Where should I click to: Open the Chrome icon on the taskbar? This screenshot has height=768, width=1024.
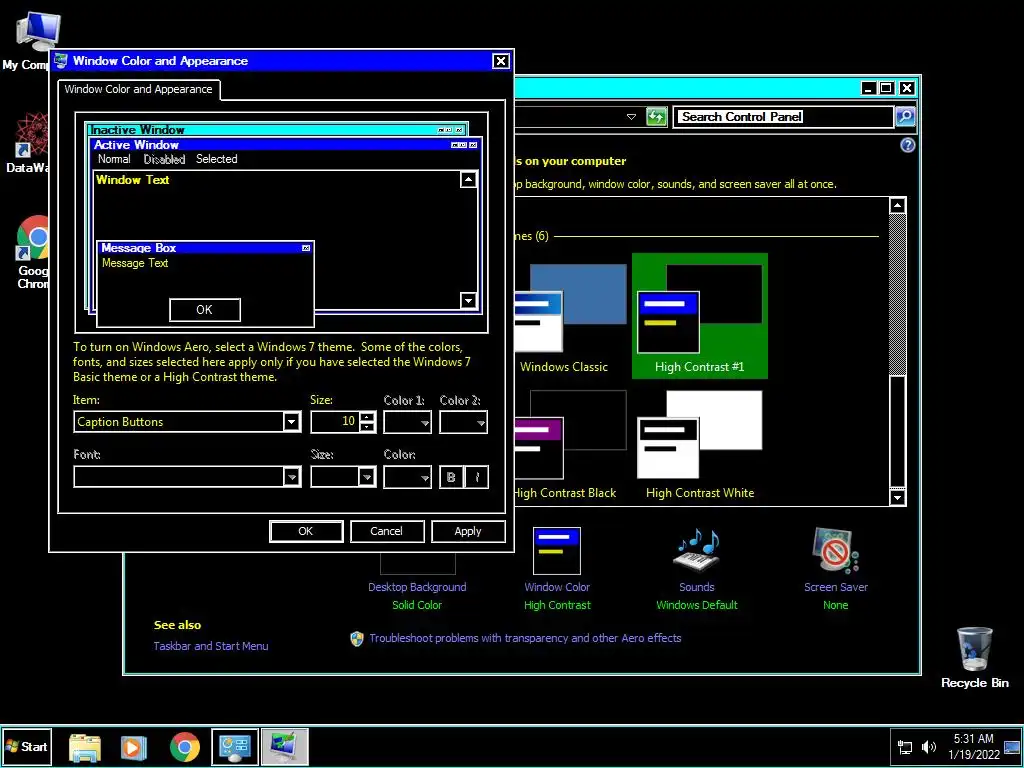pos(185,747)
